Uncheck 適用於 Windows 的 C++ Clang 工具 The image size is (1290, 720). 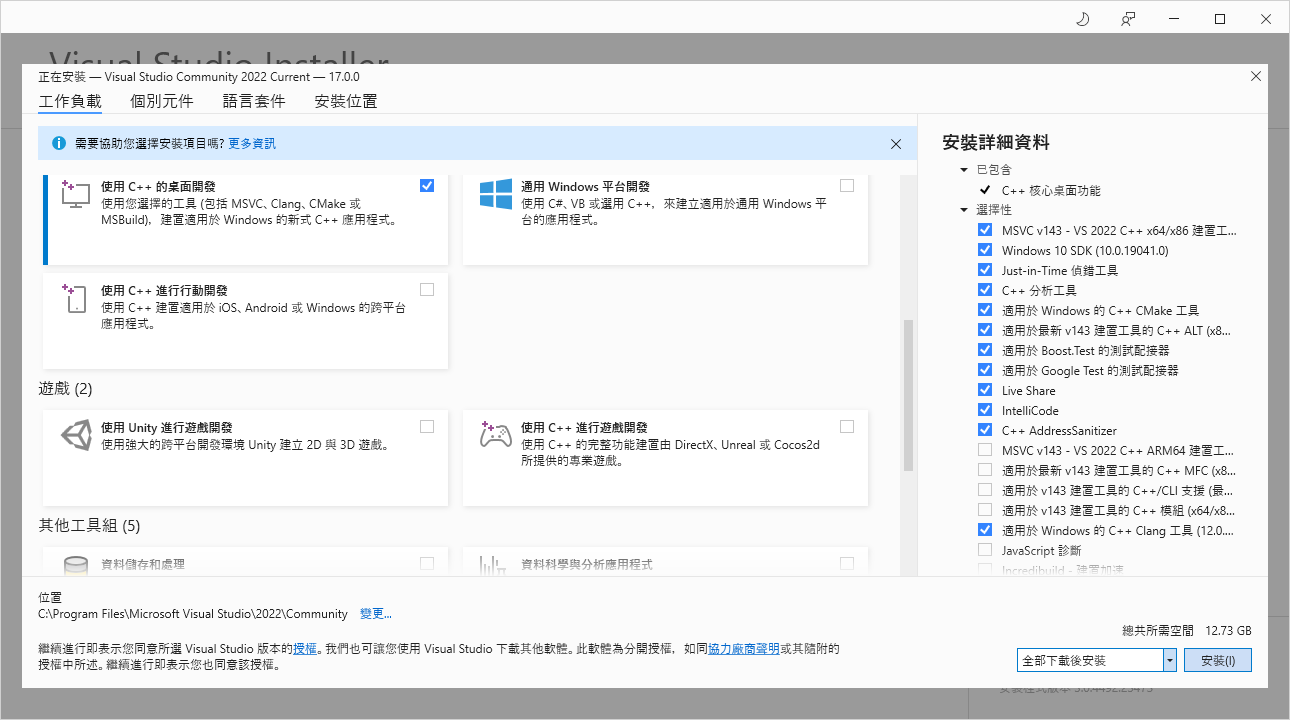pyautogui.click(x=985, y=530)
